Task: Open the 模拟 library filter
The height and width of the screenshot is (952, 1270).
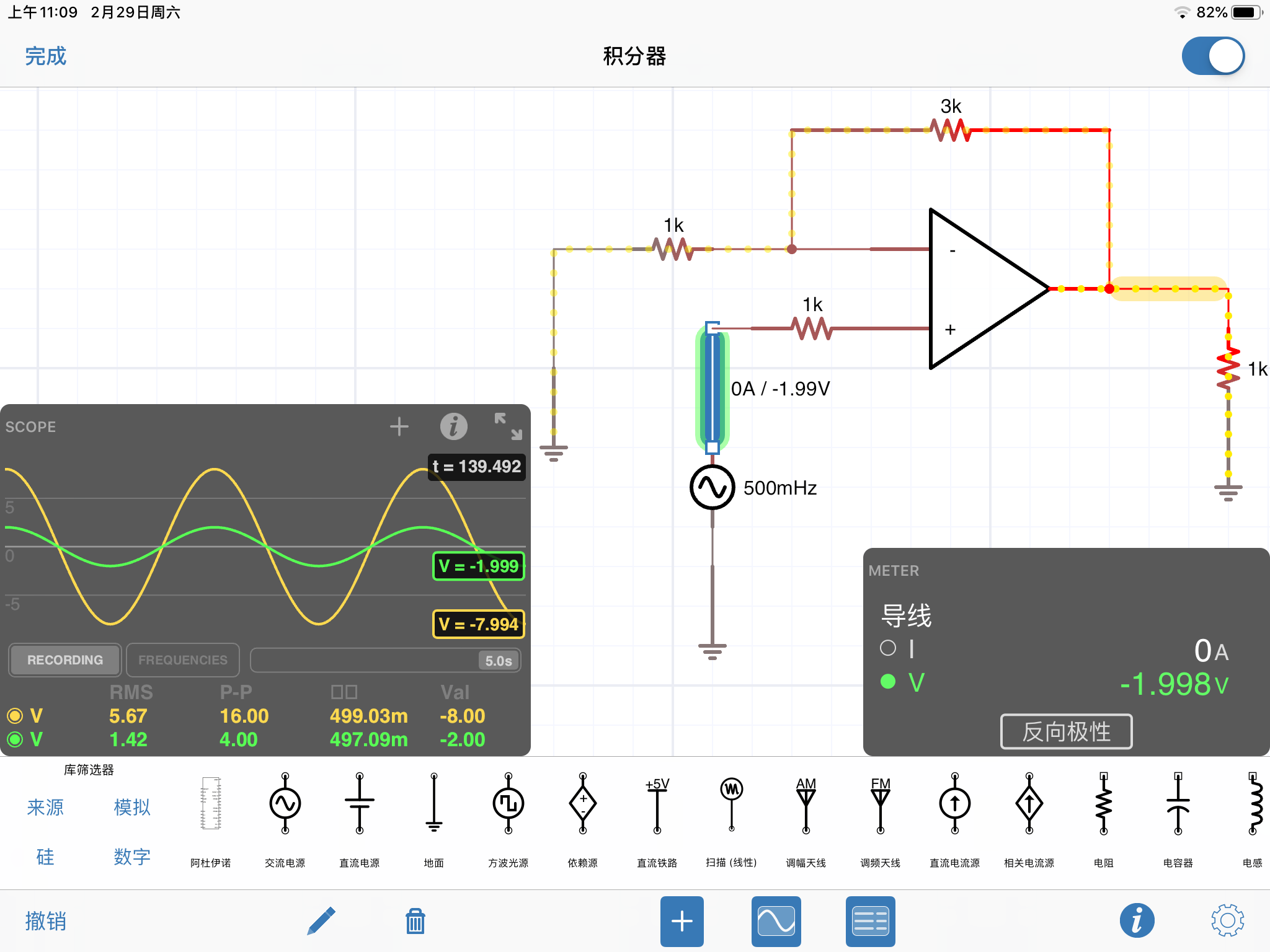Action: pos(132,807)
